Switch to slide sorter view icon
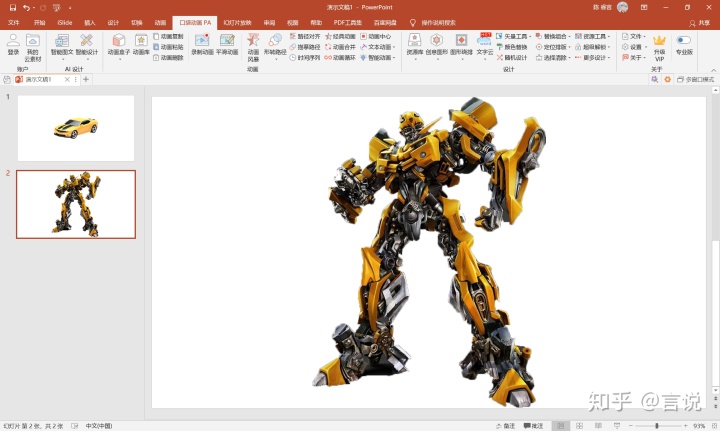The height and width of the screenshot is (431, 720). 579,426
